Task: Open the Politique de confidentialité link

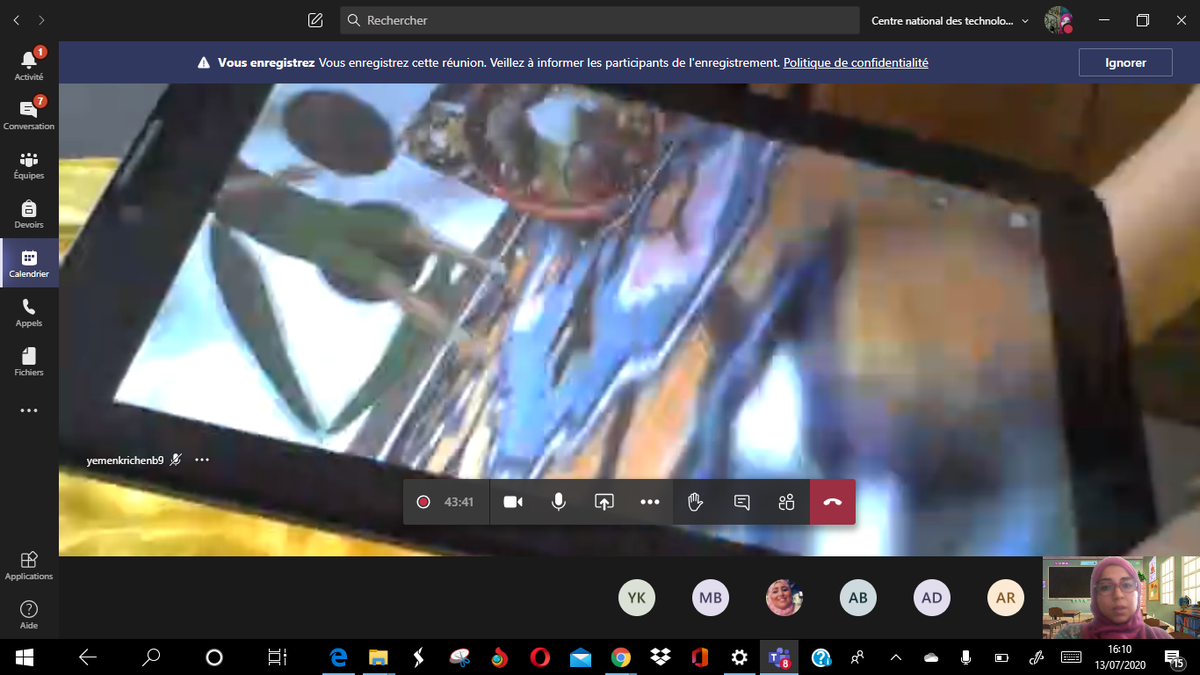Action: click(856, 62)
